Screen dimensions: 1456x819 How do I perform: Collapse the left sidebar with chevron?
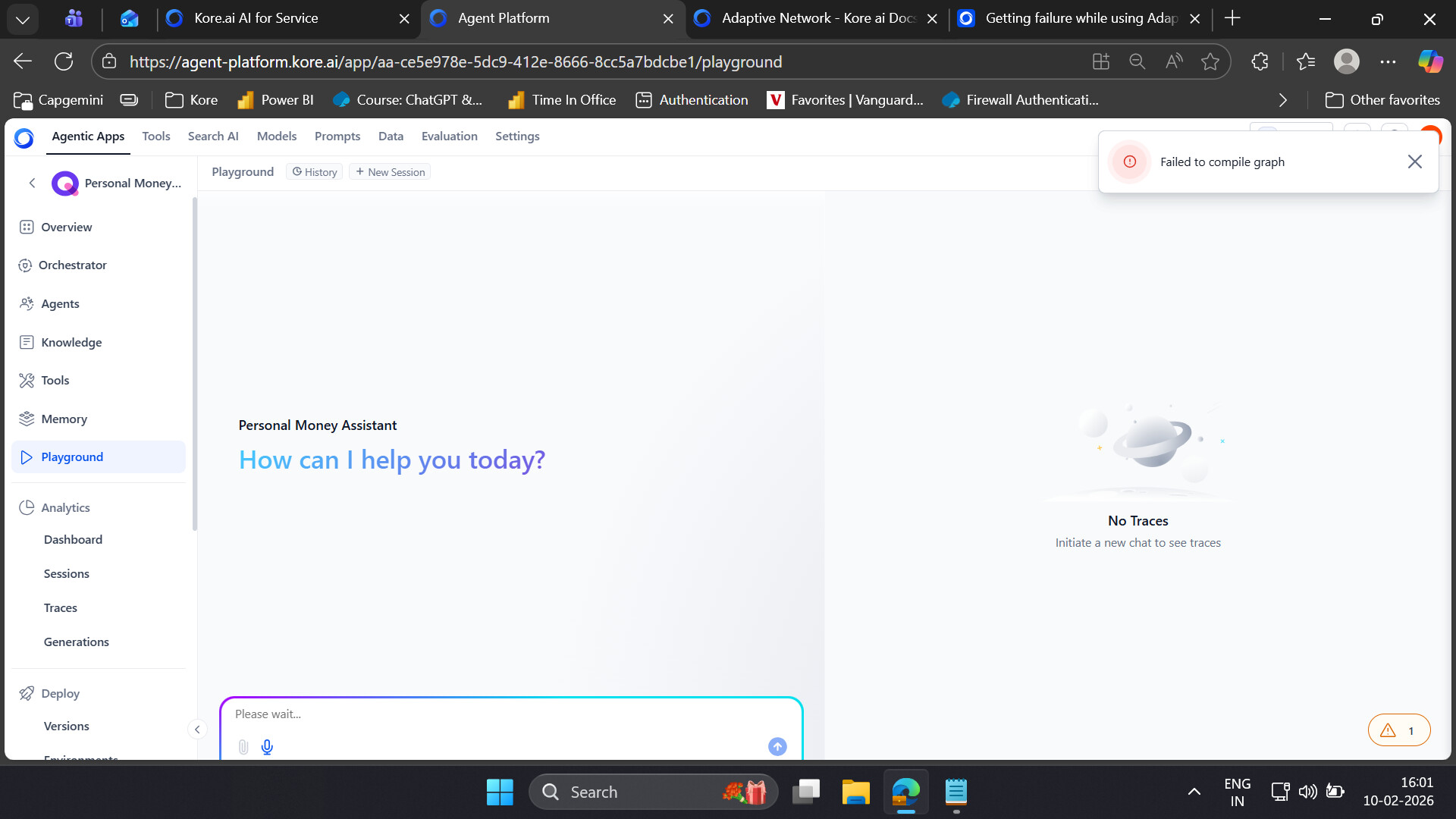[197, 730]
